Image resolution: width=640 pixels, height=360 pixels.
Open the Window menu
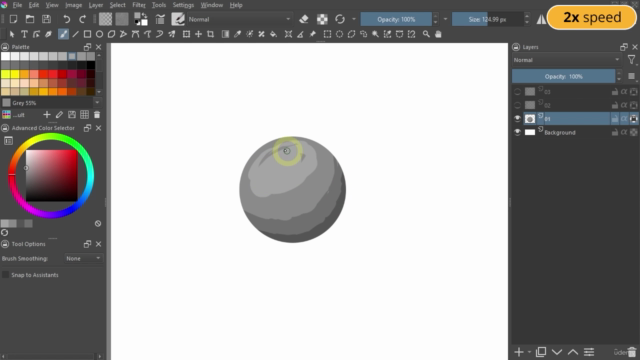[211, 5]
